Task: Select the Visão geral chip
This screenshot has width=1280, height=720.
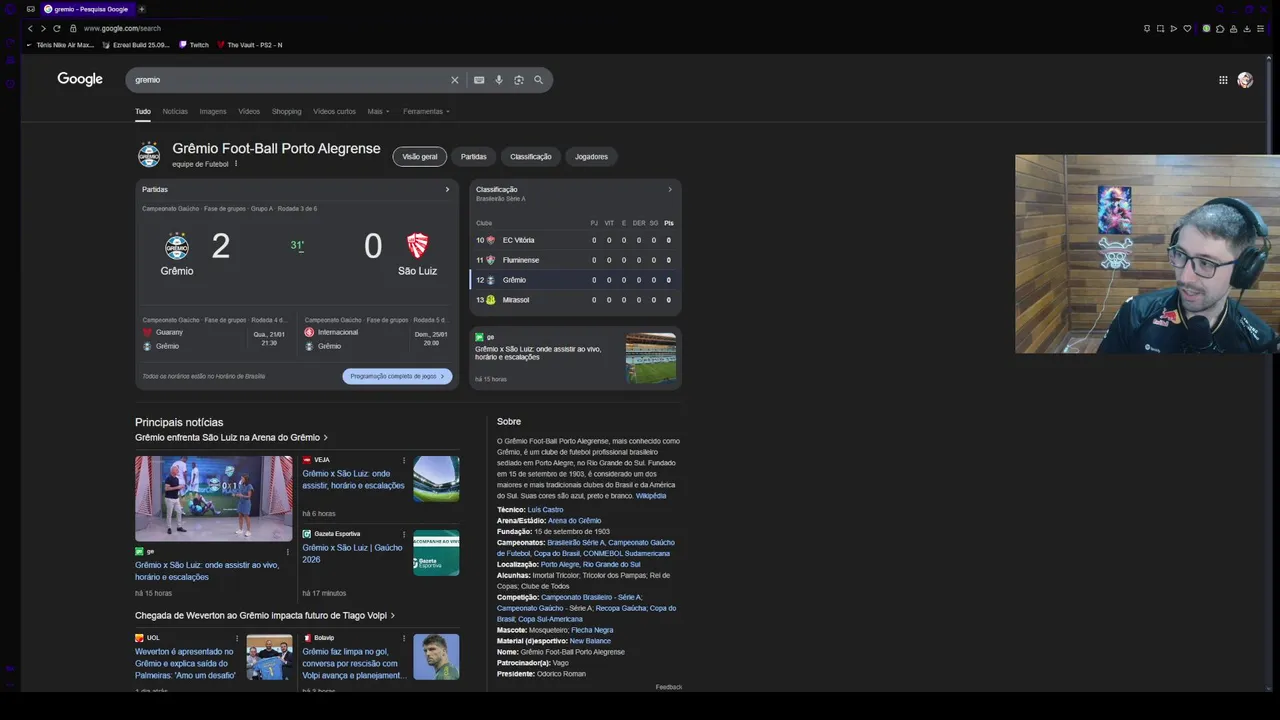Action: click(420, 157)
